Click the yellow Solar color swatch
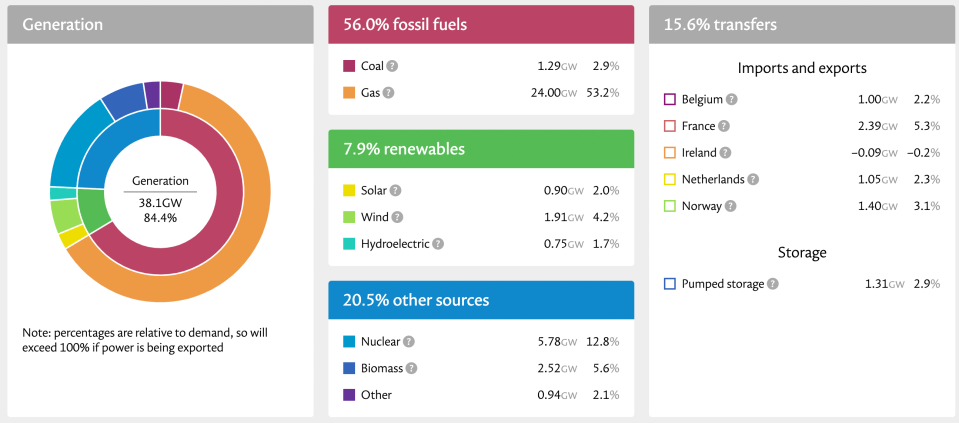This screenshot has width=959, height=423. [349, 190]
